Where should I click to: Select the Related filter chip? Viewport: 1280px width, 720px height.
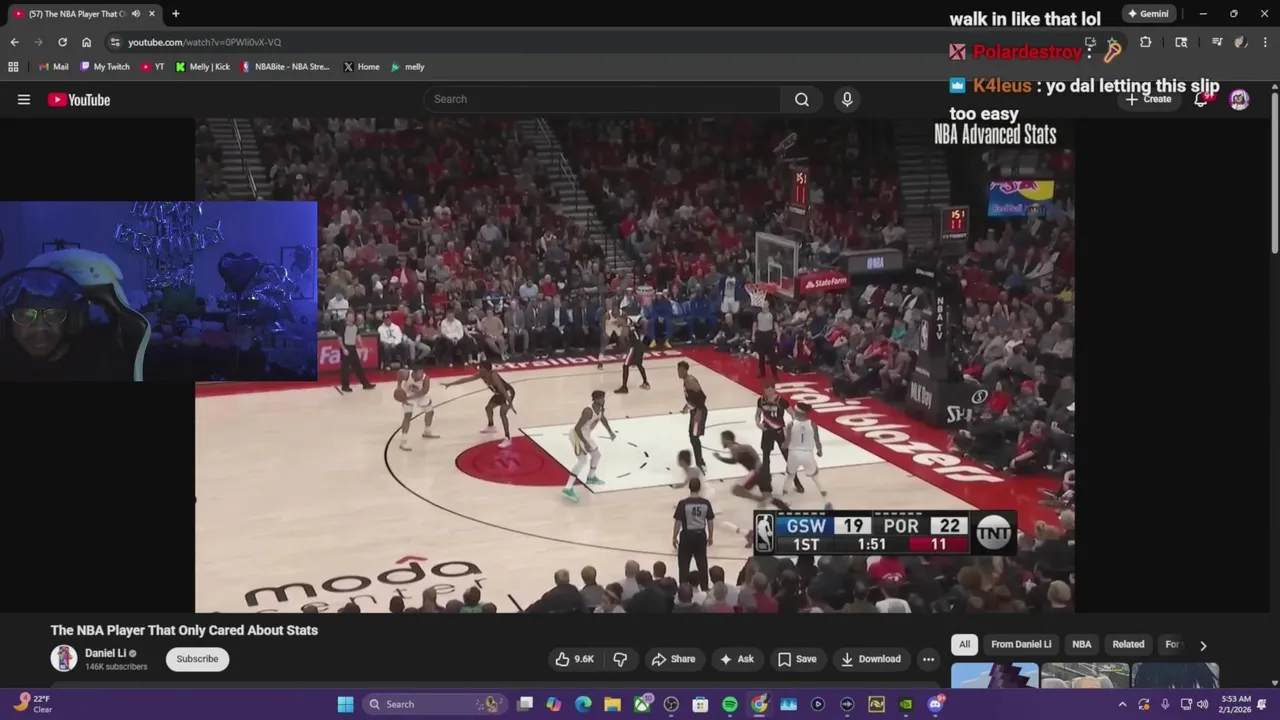(1128, 644)
